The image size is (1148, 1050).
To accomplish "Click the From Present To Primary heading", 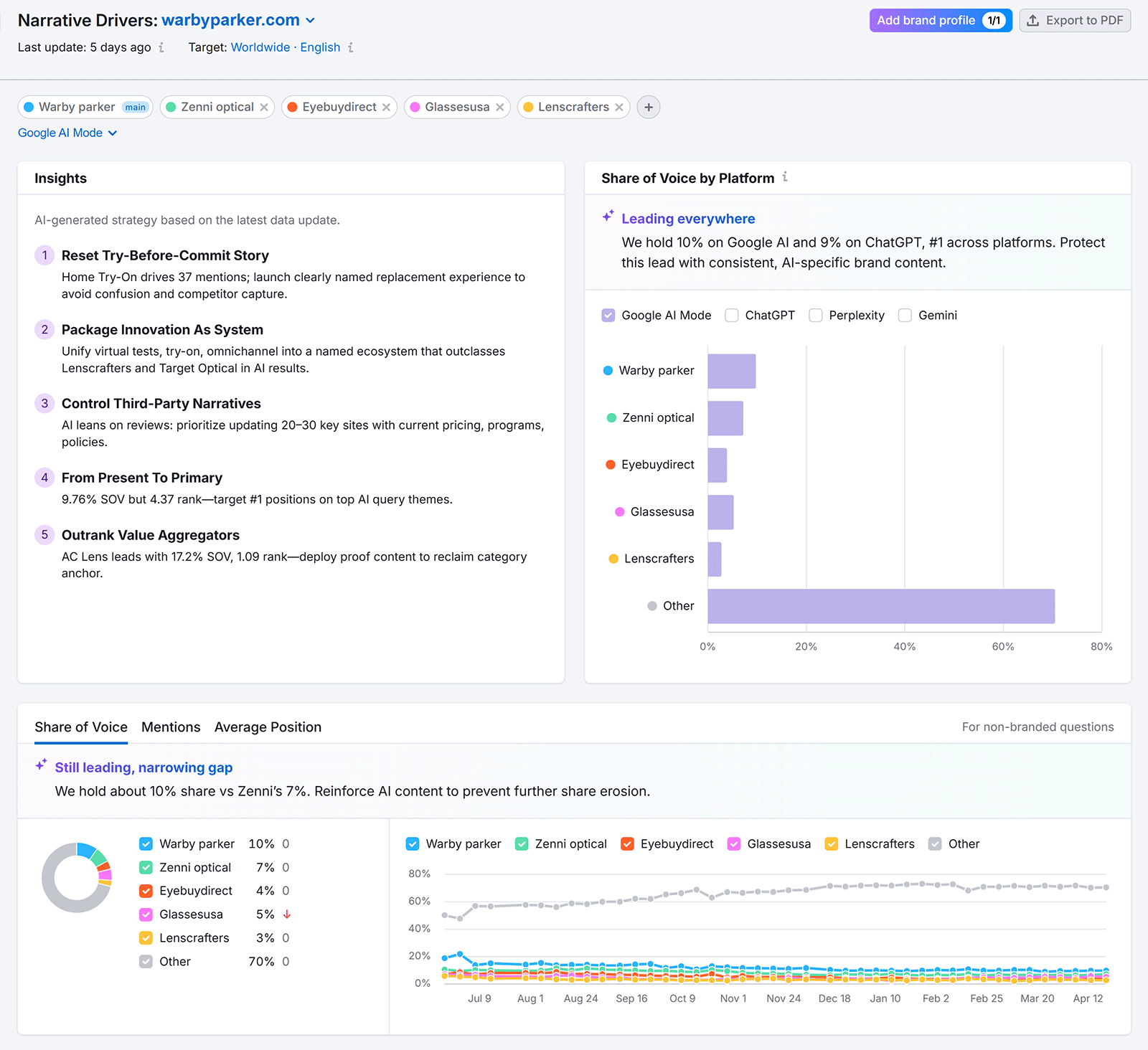I will point(142,478).
